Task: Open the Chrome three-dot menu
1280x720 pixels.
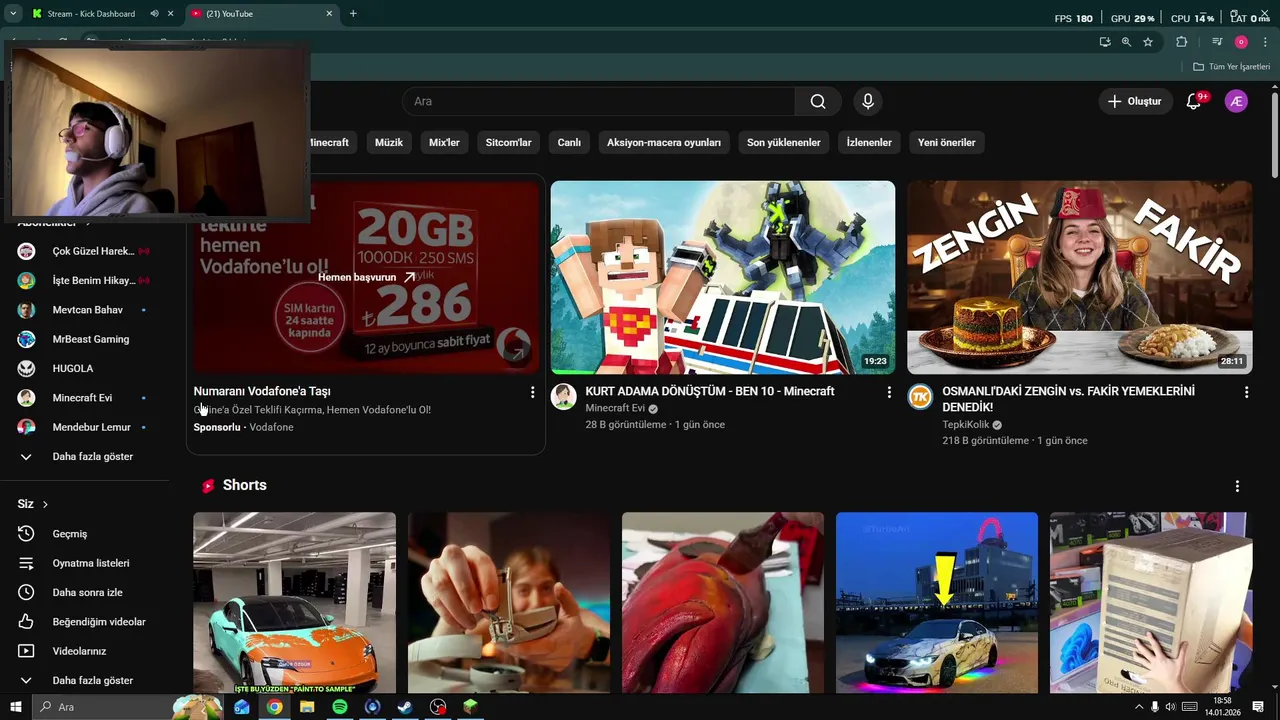Action: [1264, 42]
